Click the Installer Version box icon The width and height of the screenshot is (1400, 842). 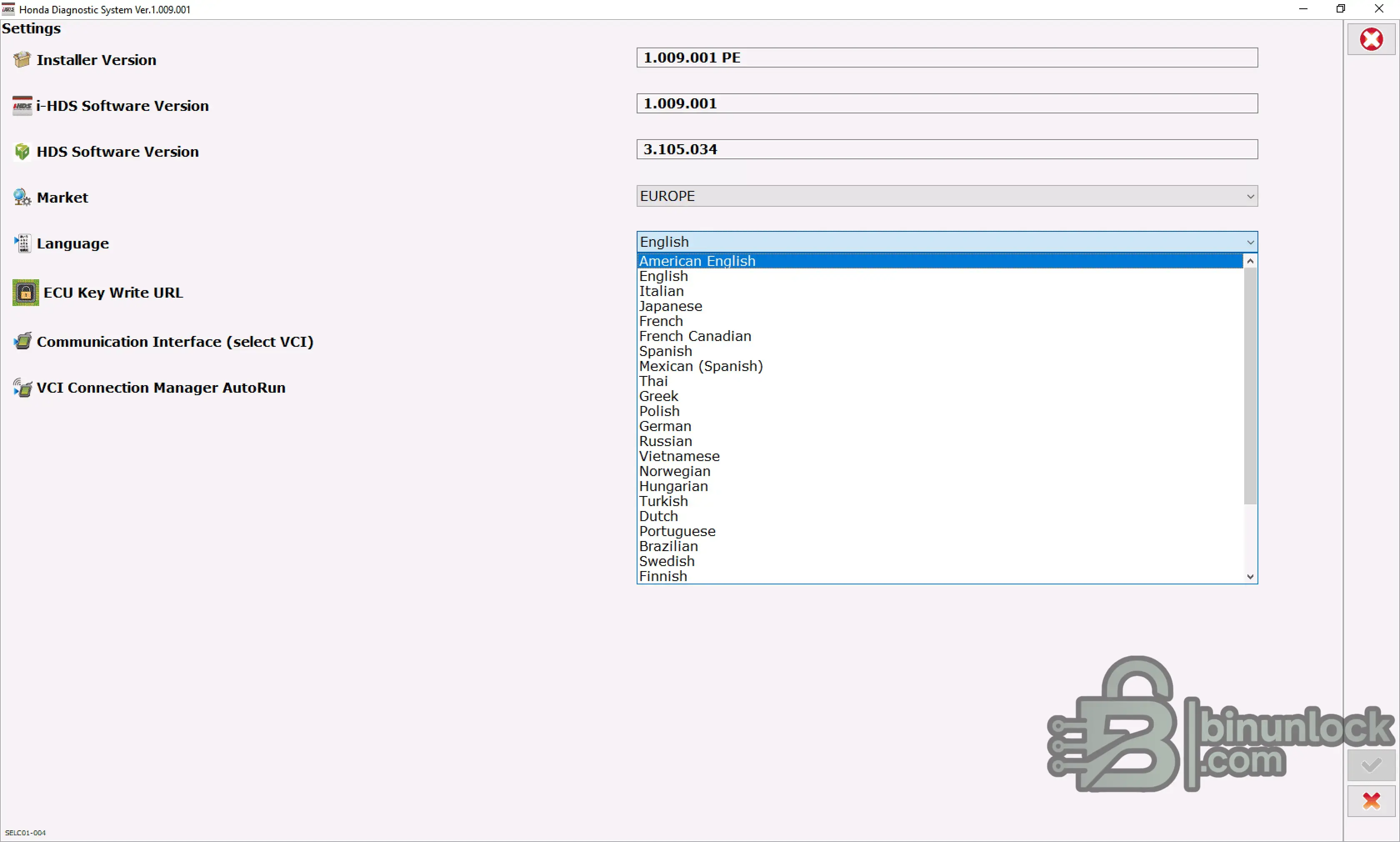pos(22,60)
